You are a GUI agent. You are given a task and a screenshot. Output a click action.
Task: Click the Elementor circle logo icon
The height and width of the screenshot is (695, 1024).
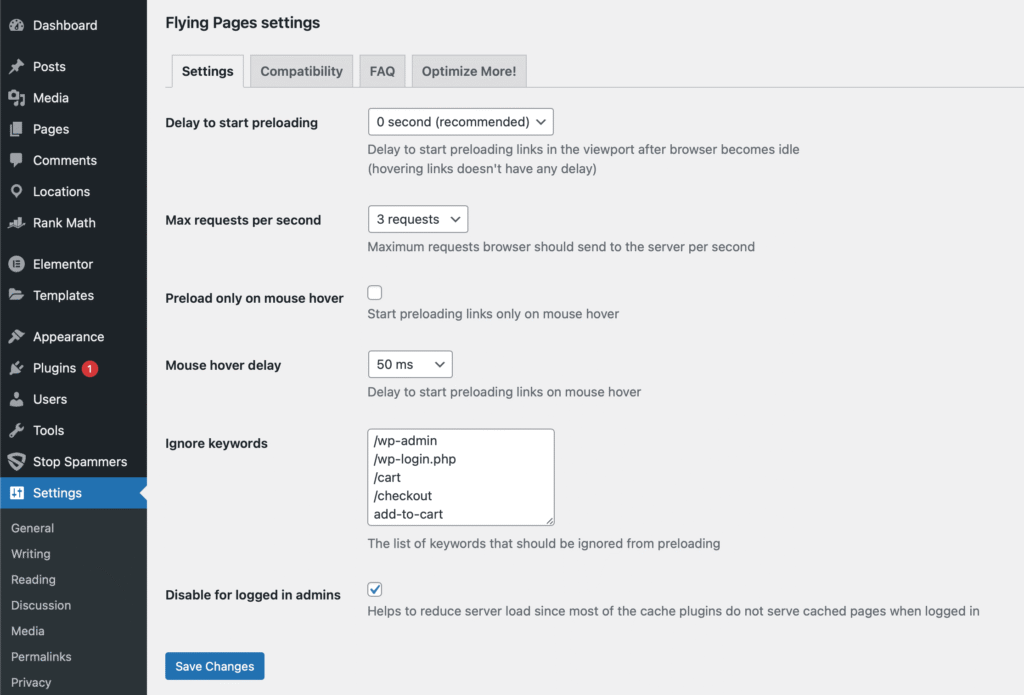click(16, 264)
